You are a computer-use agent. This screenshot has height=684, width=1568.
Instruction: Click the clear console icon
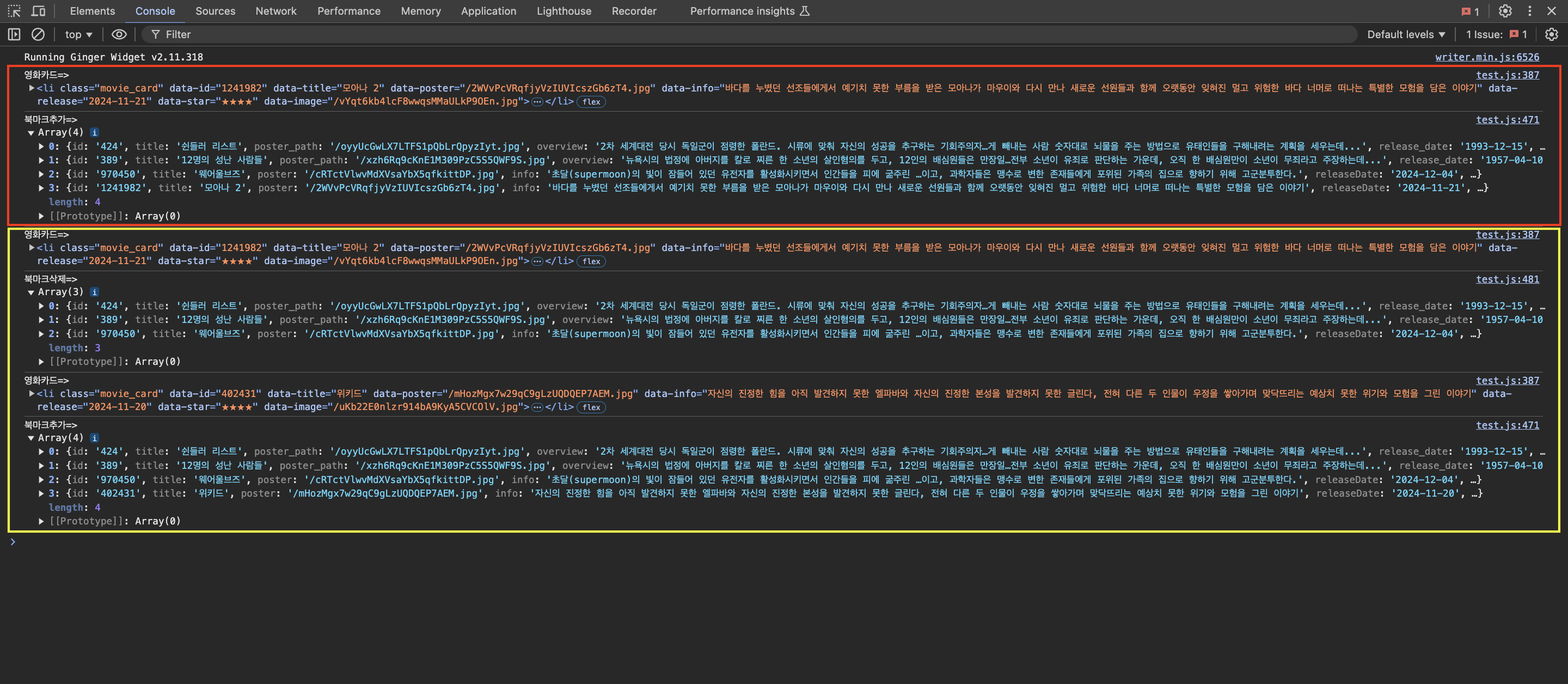38,35
